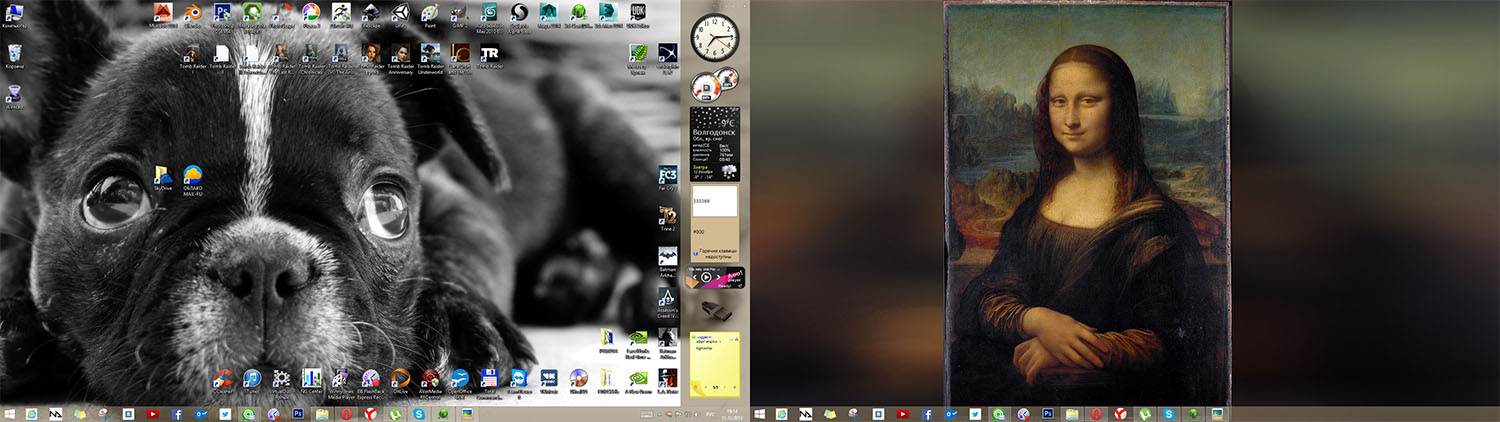The image size is (1500, 422).
Task: Open Yandex browser on left monitor taskbar
Action: pos(370,413)
